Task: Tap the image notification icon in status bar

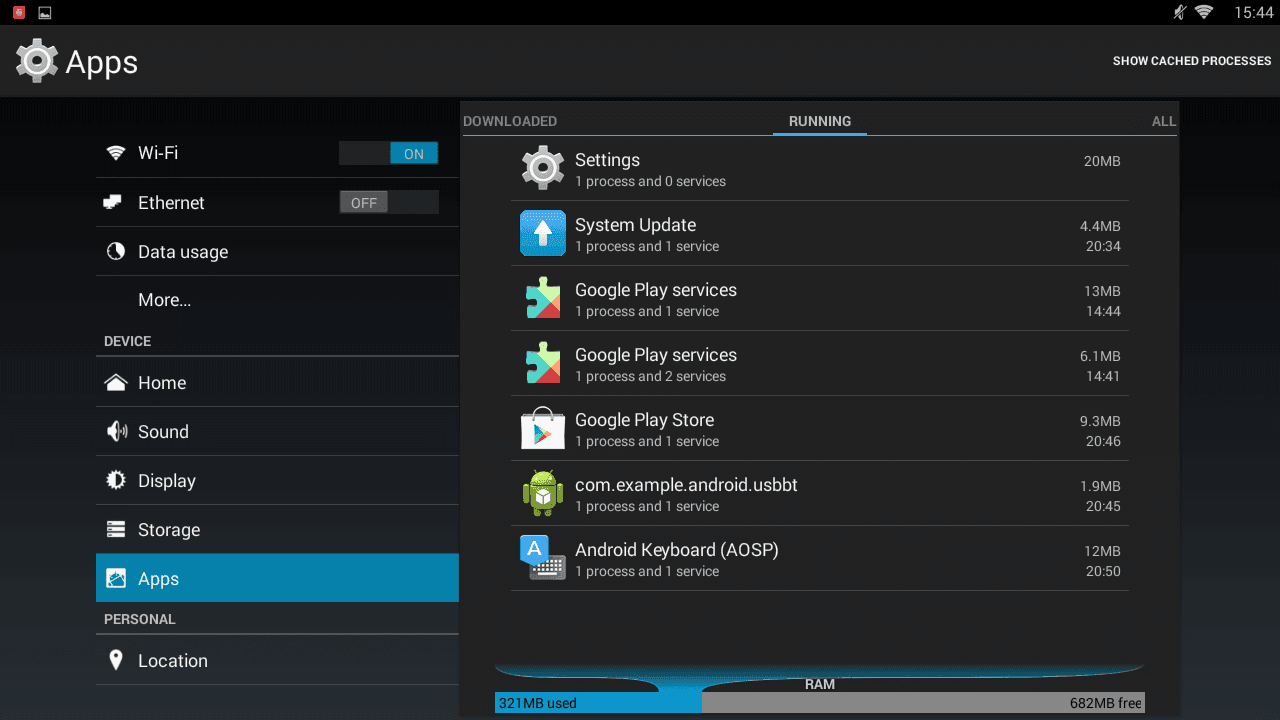Action: pos(45,13)
